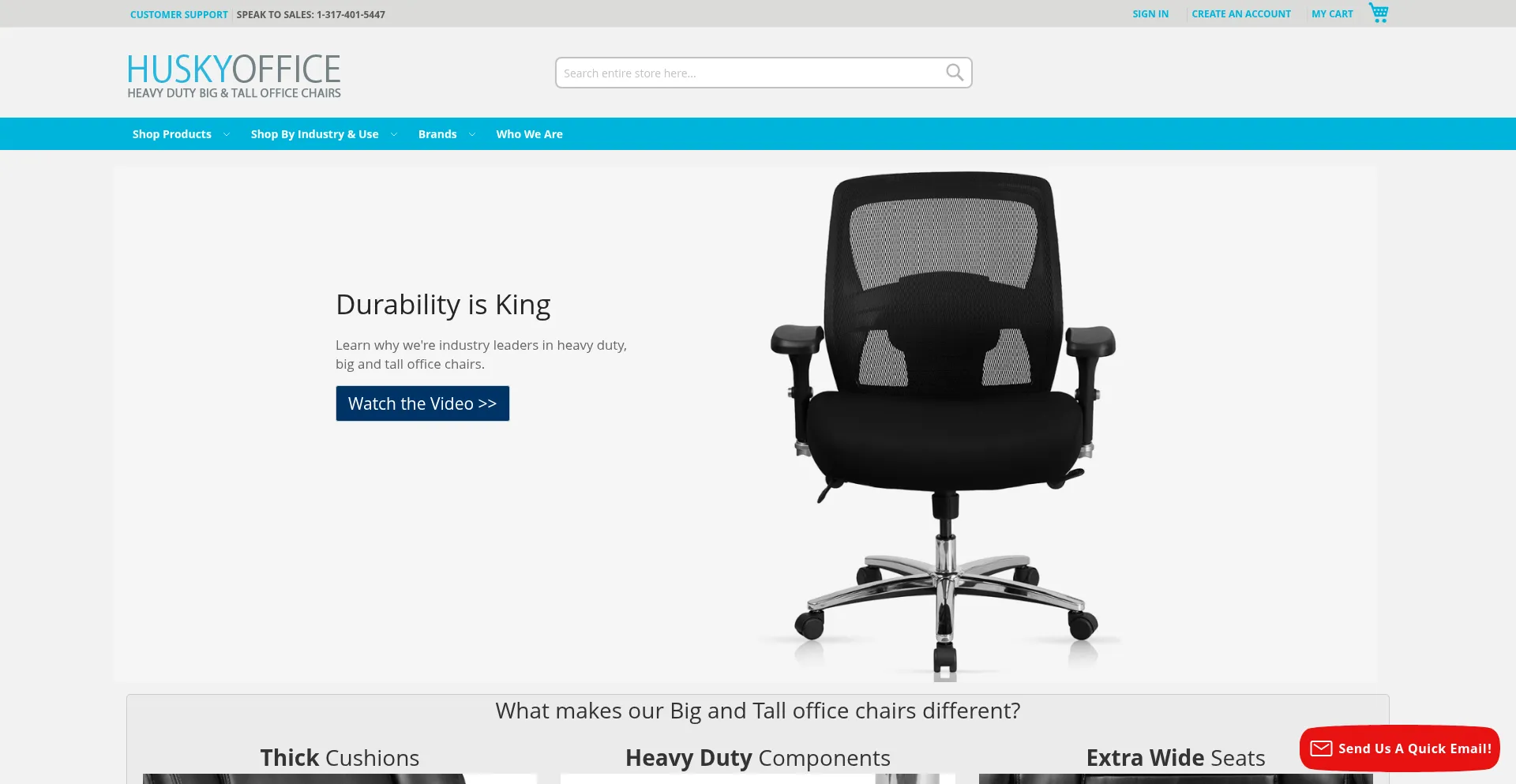Click the Durability is King heading

pos(443,305)
